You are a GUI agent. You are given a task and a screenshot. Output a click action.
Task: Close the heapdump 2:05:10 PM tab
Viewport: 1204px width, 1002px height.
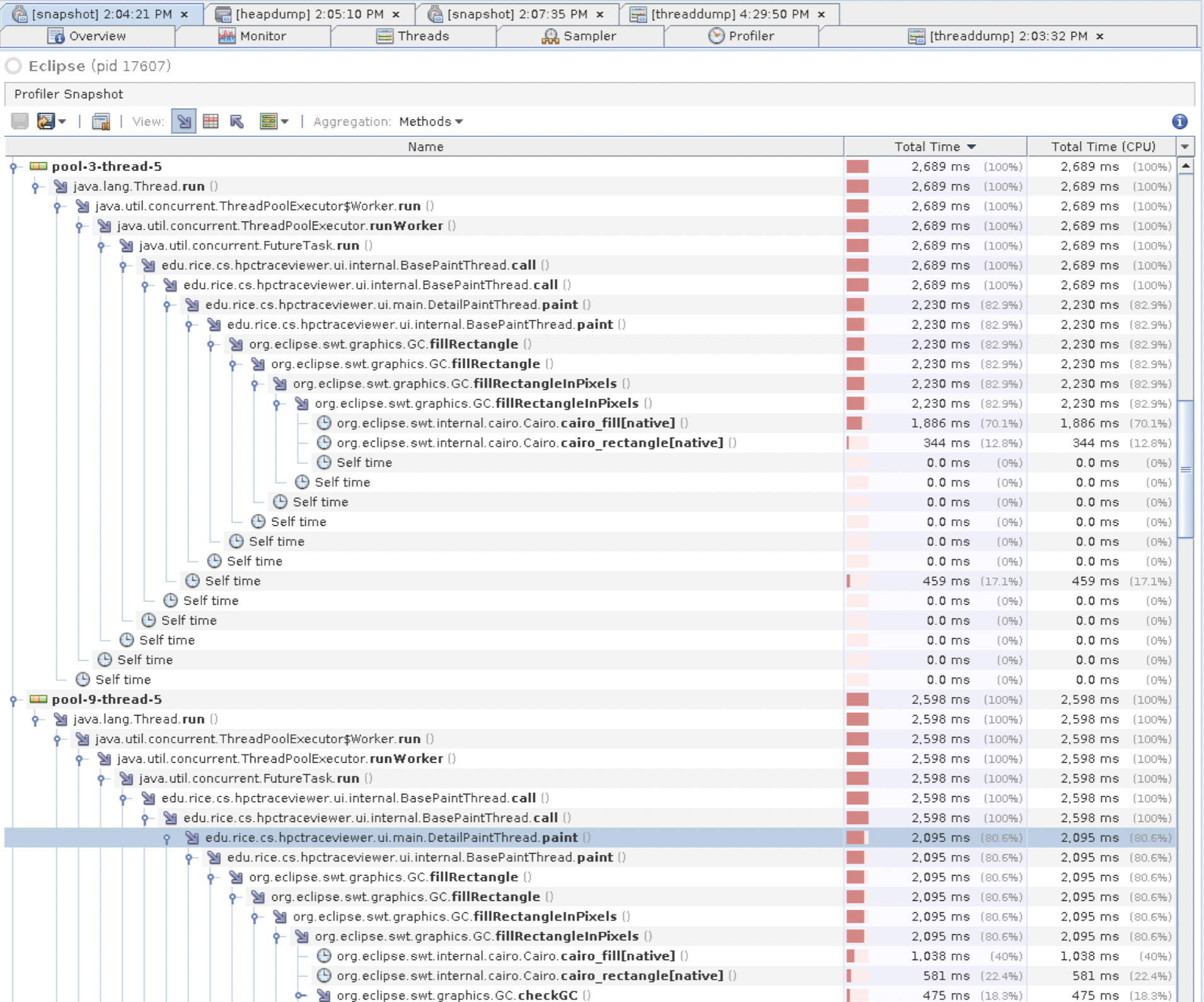[395, 13]
